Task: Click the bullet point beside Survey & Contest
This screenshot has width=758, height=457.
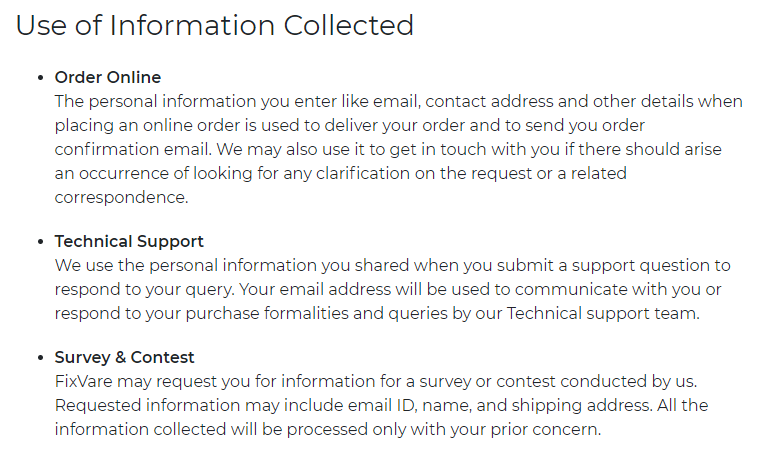Action: pos(41,357)
